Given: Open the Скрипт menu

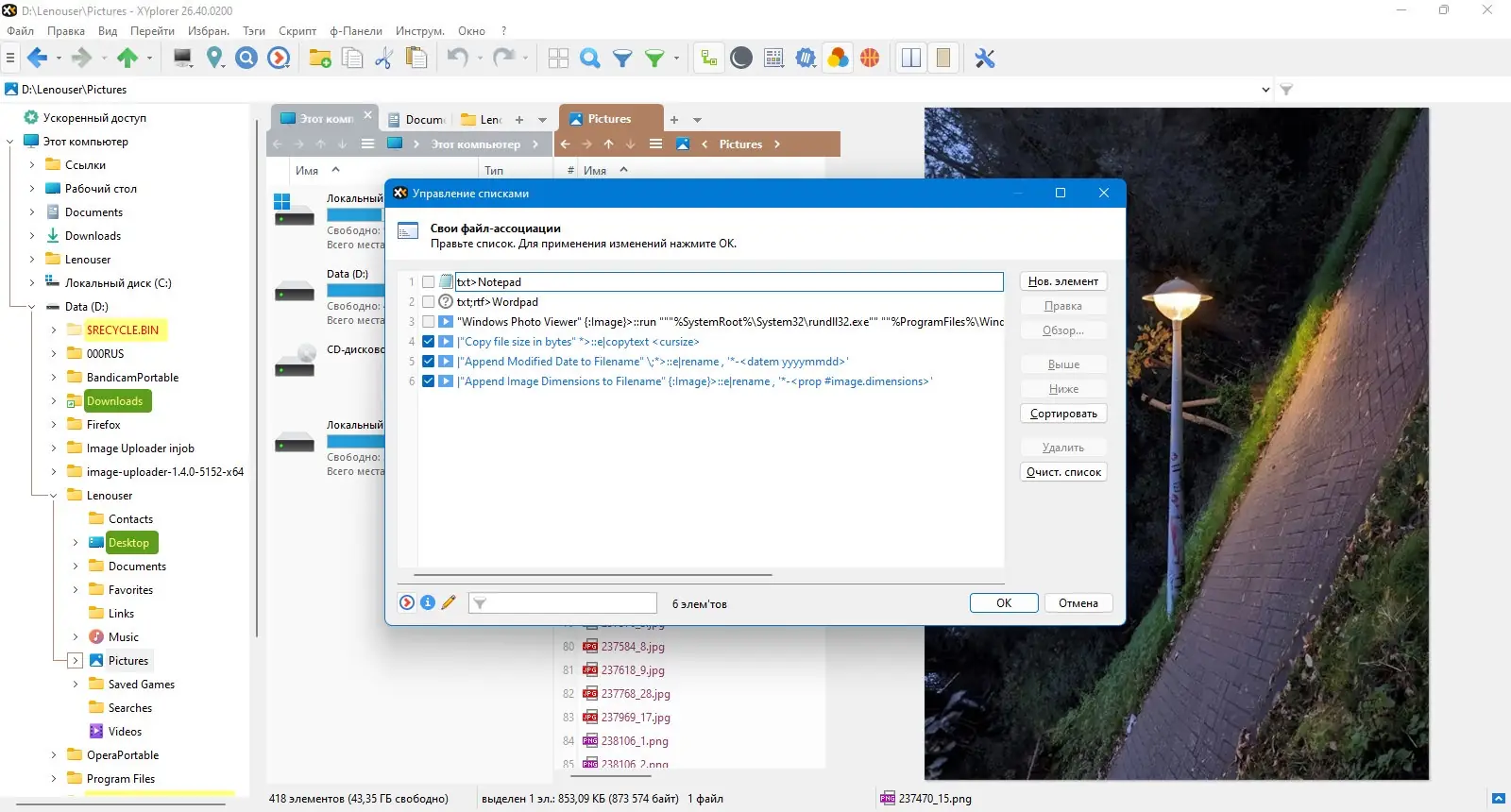Looking at the screenshot, I should (297, 31).
